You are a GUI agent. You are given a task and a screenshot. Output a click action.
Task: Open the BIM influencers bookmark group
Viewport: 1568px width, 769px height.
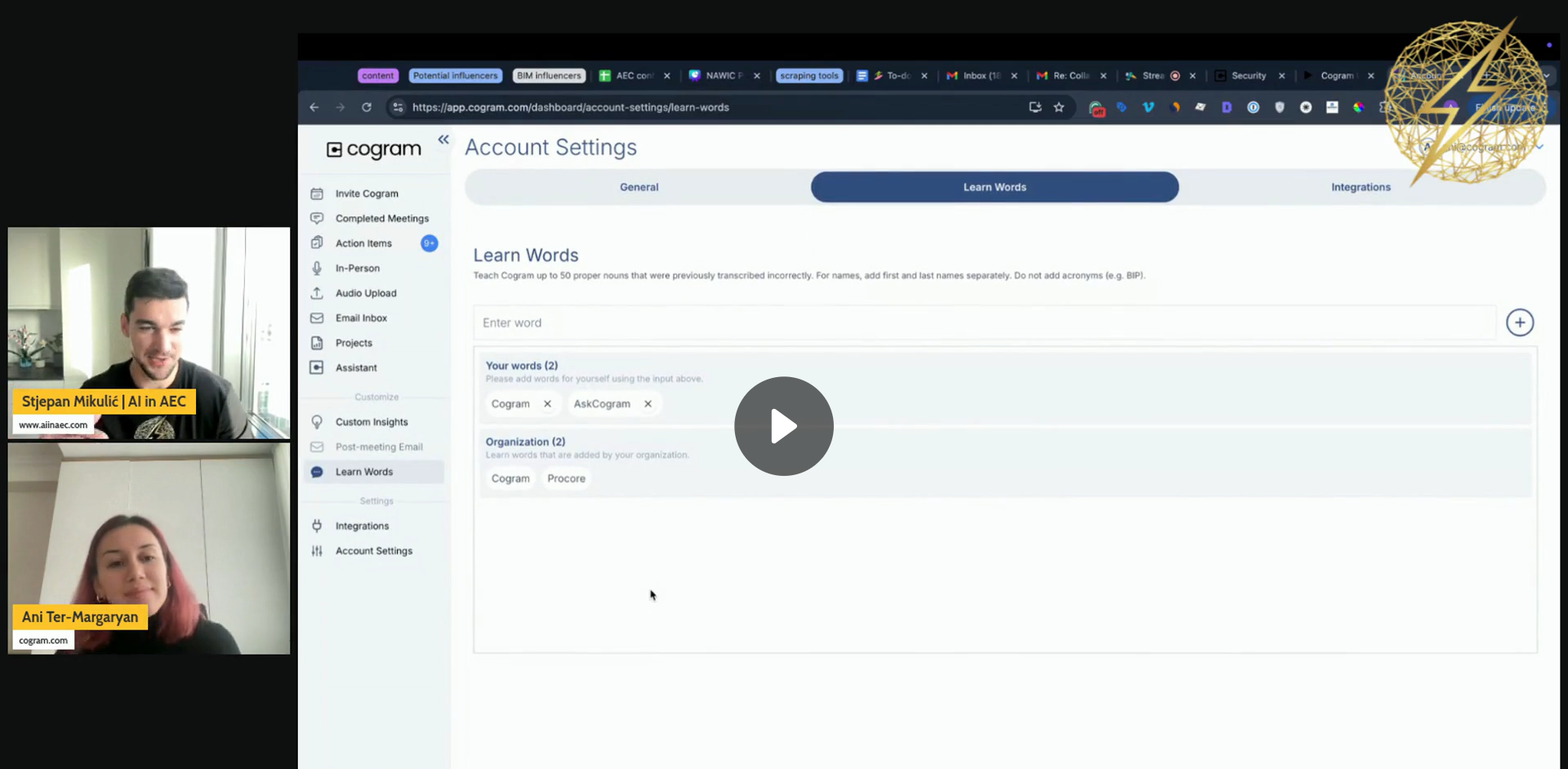549,76
